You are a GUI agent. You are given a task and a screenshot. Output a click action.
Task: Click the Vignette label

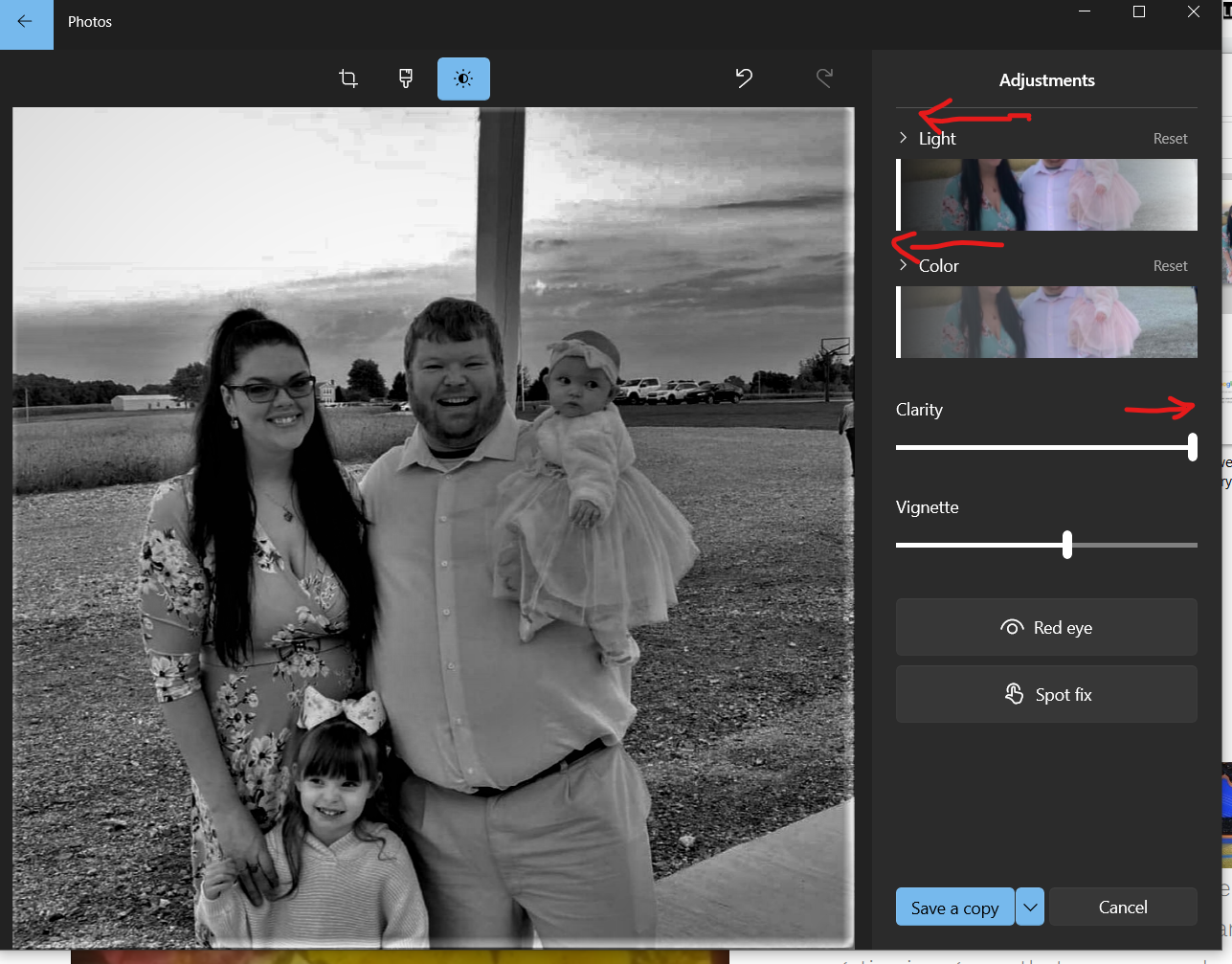coord(927,507)
